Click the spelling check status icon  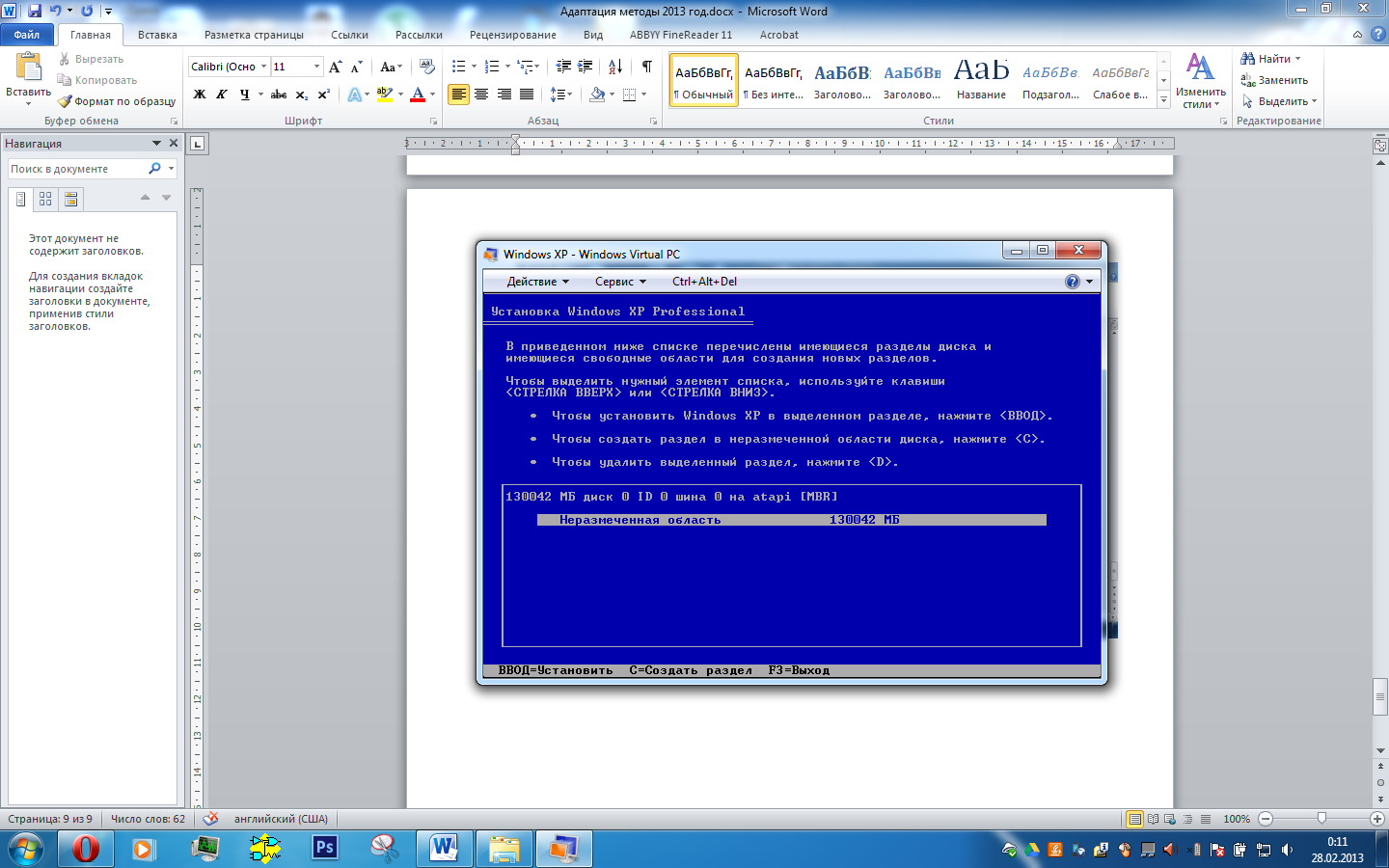pyautogui.click(x=210, y=819)
